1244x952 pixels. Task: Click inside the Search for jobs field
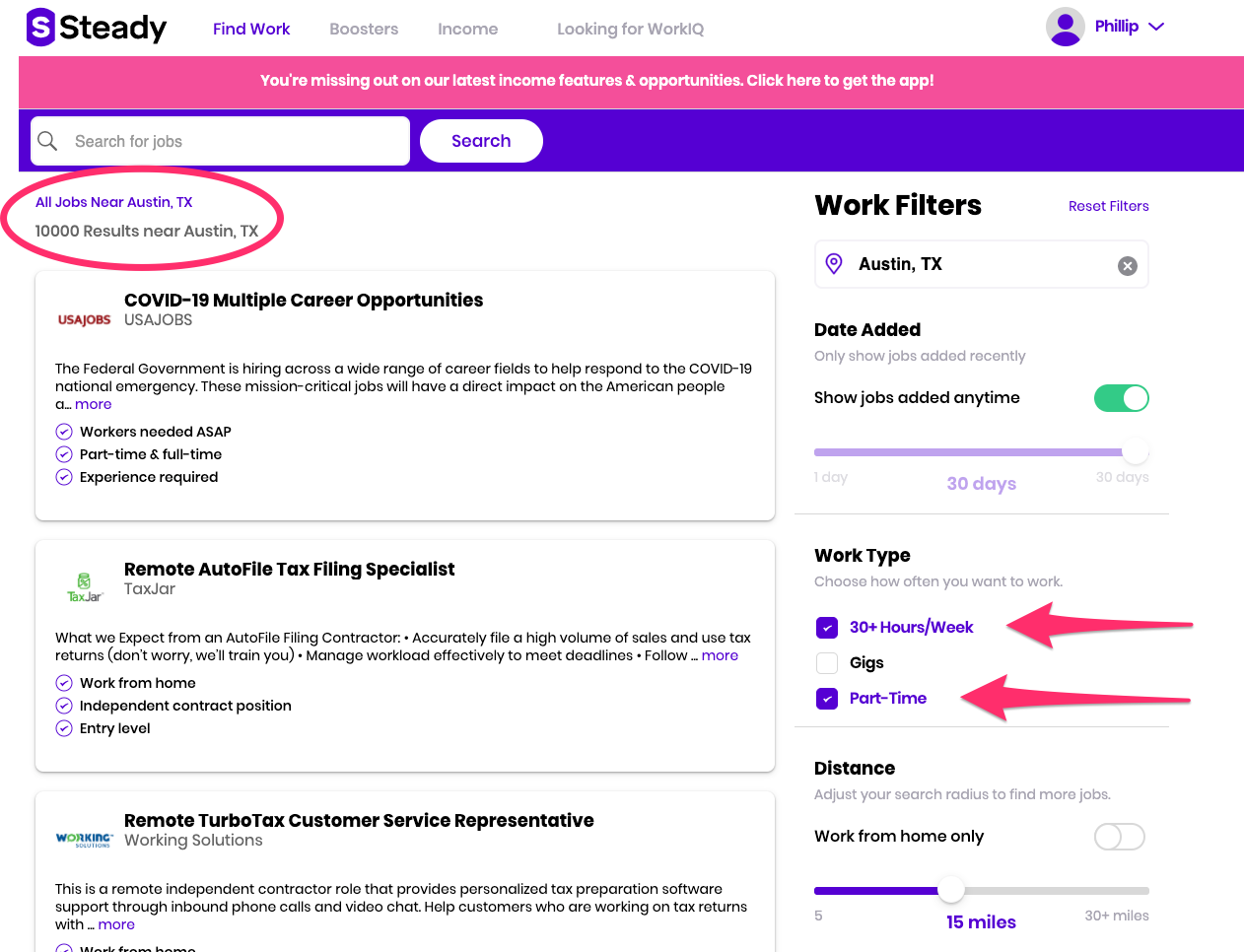pyautogui.click(x=221, y=141)
